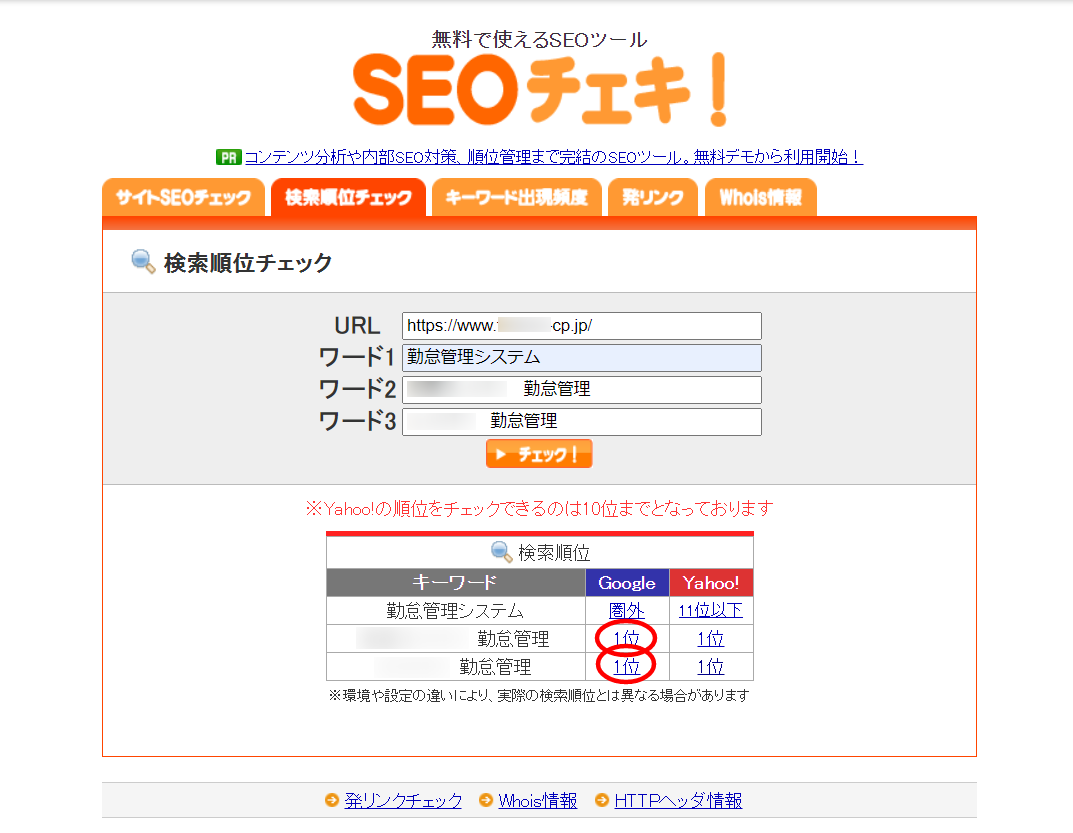This screenshot has height=833, width=1073.
Task: Go to the 発リンク tab
Action: (653, 197)
